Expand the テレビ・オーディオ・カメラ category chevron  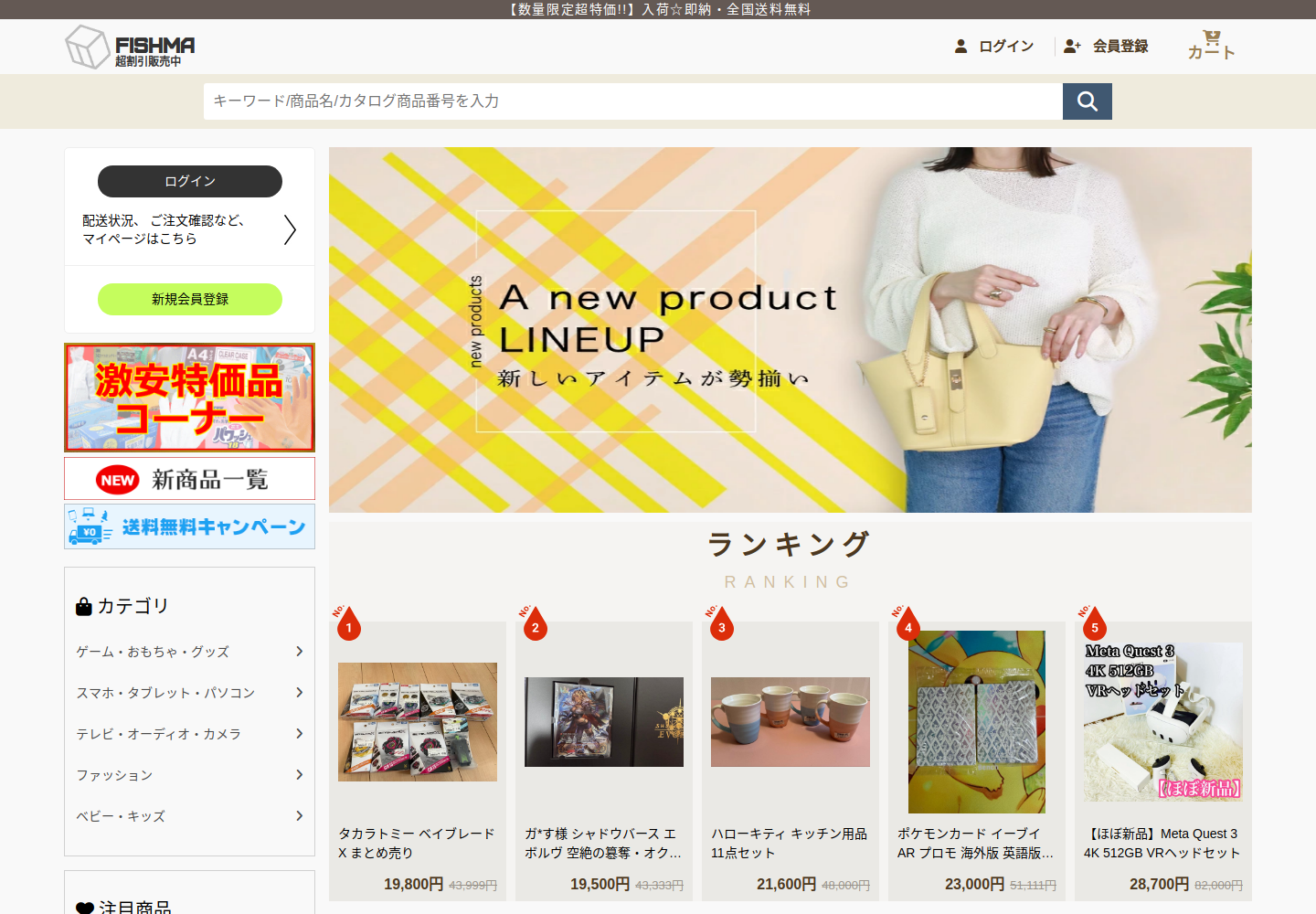coord(299,733)
